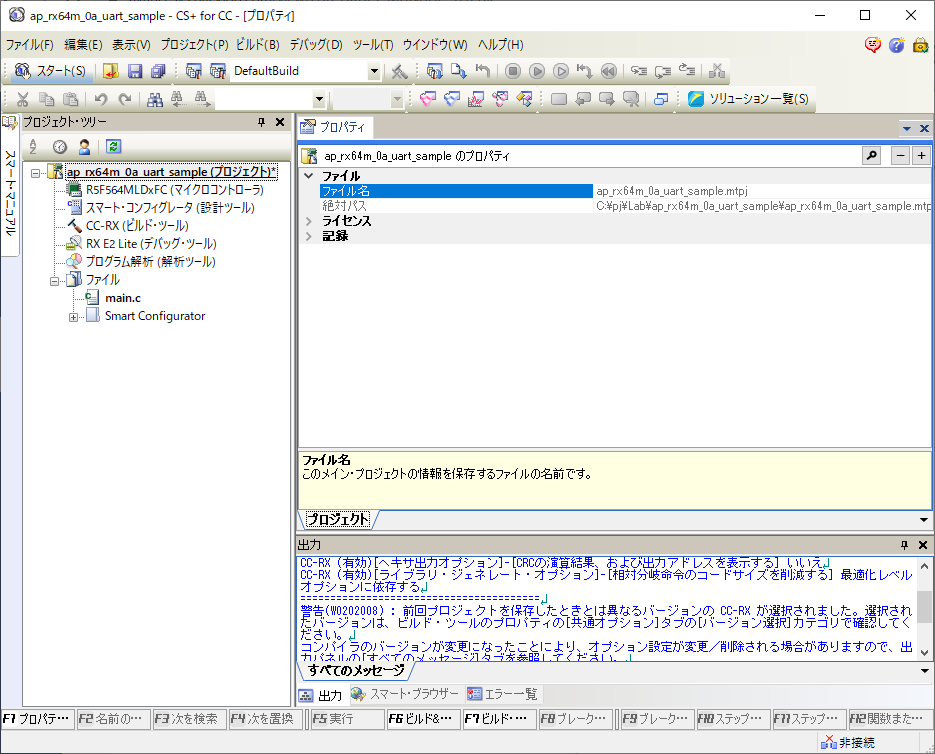Select main.c in the project tree
This screenshot has height=754, width=935.
pos(123,298)
